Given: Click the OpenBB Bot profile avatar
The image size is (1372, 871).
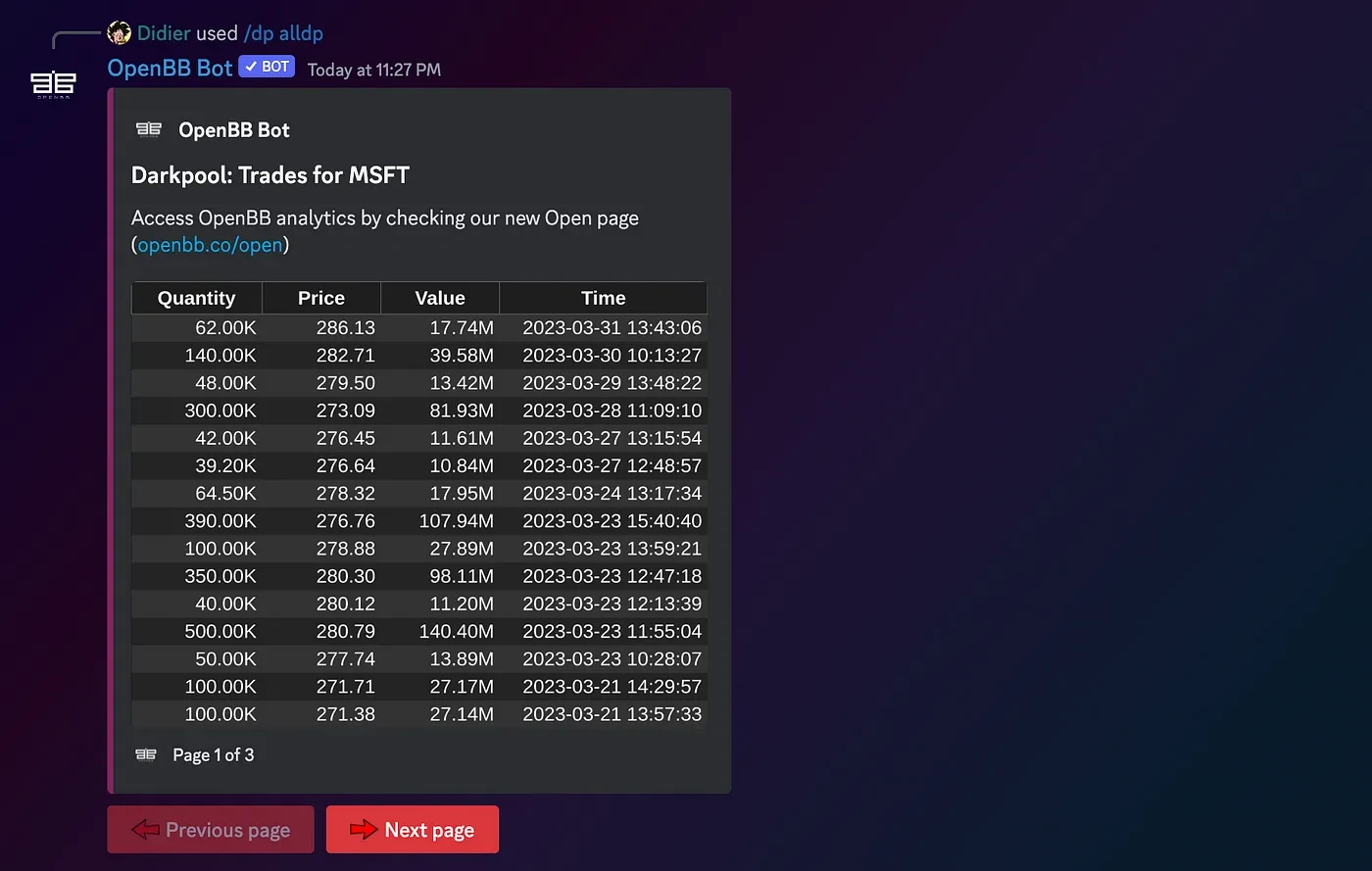Looking at the screenshot, I should (53, 84).
